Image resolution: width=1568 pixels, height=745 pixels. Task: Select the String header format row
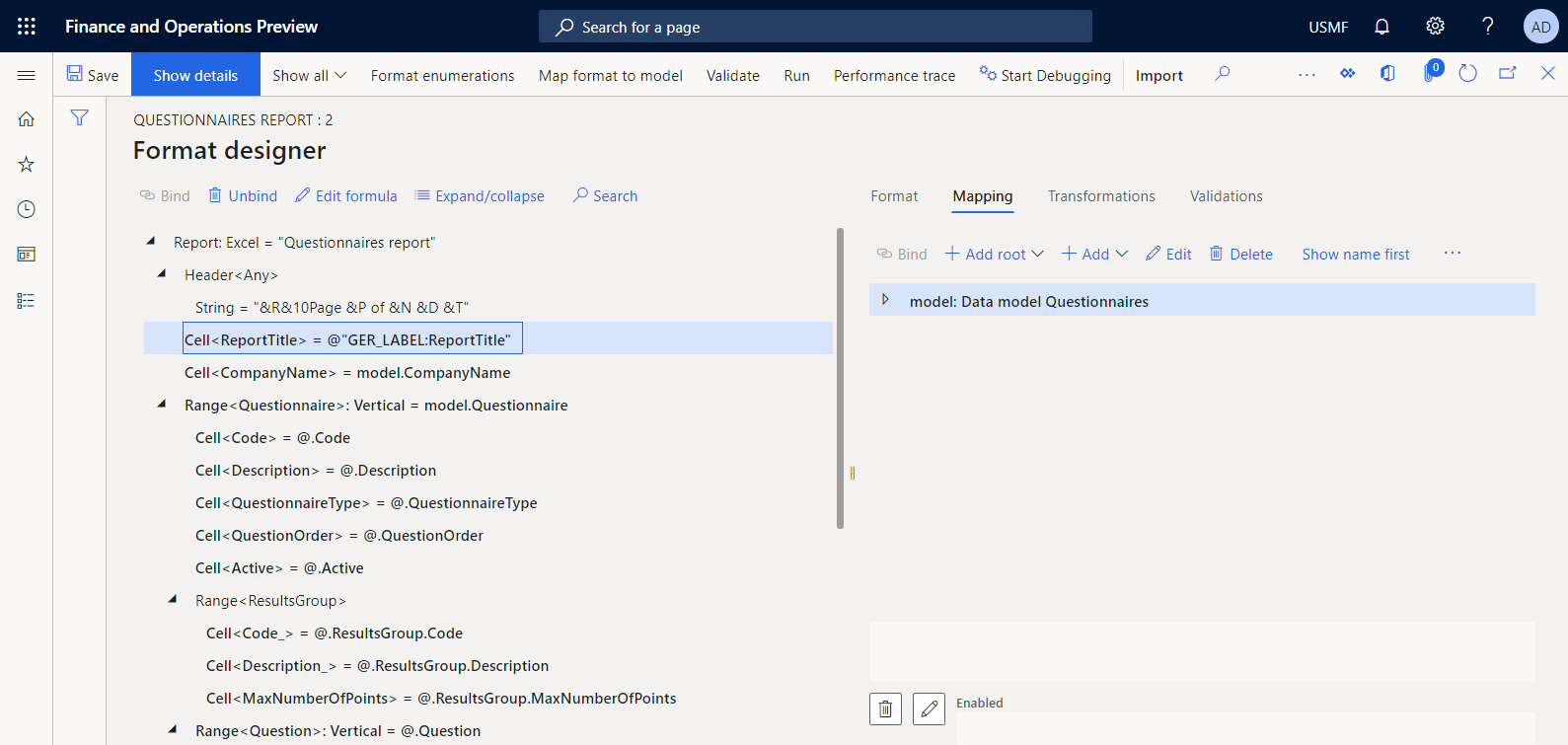pyautogui.click(x=488, y=307)
